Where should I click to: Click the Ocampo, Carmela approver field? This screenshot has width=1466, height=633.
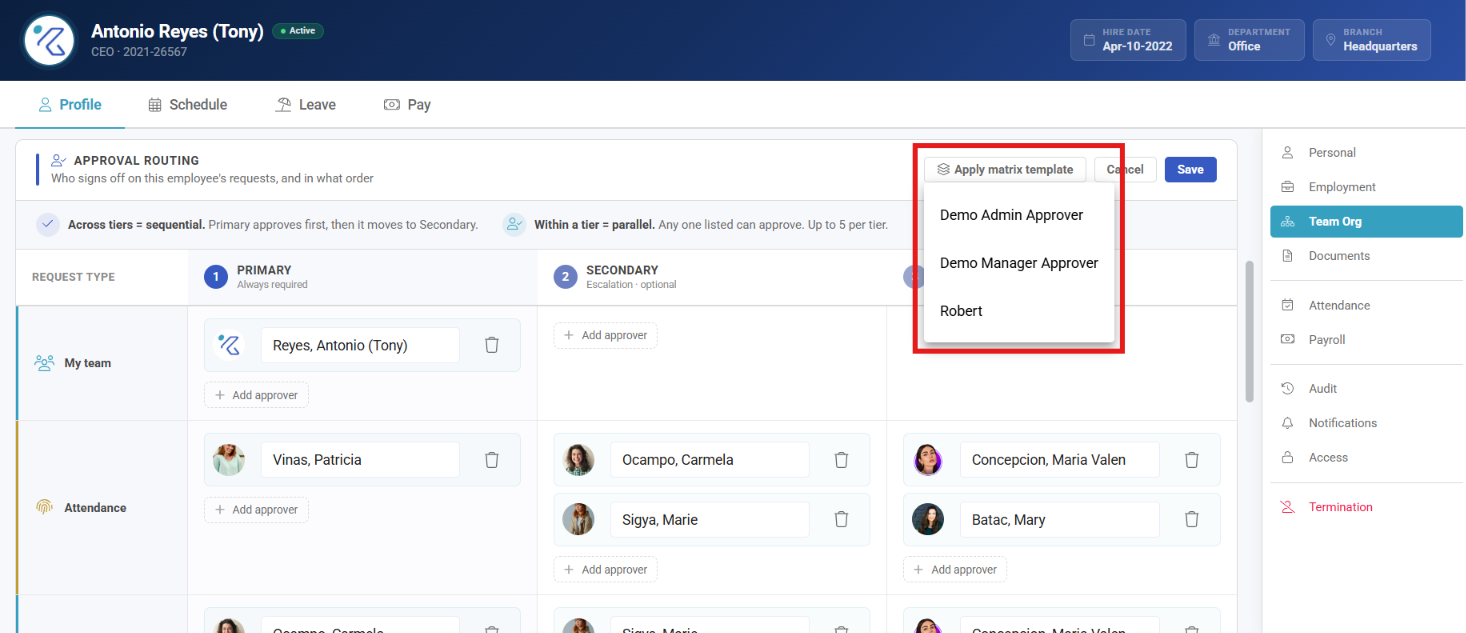(710, 460)
